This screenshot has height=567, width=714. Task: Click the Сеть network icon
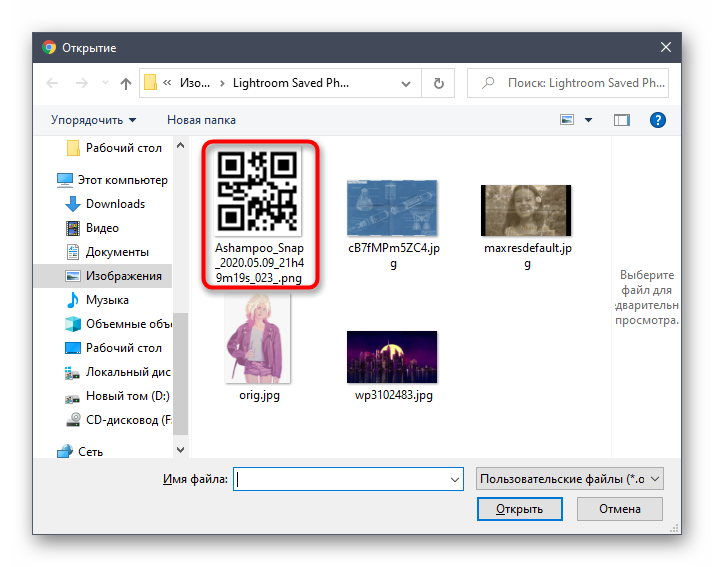65,451
